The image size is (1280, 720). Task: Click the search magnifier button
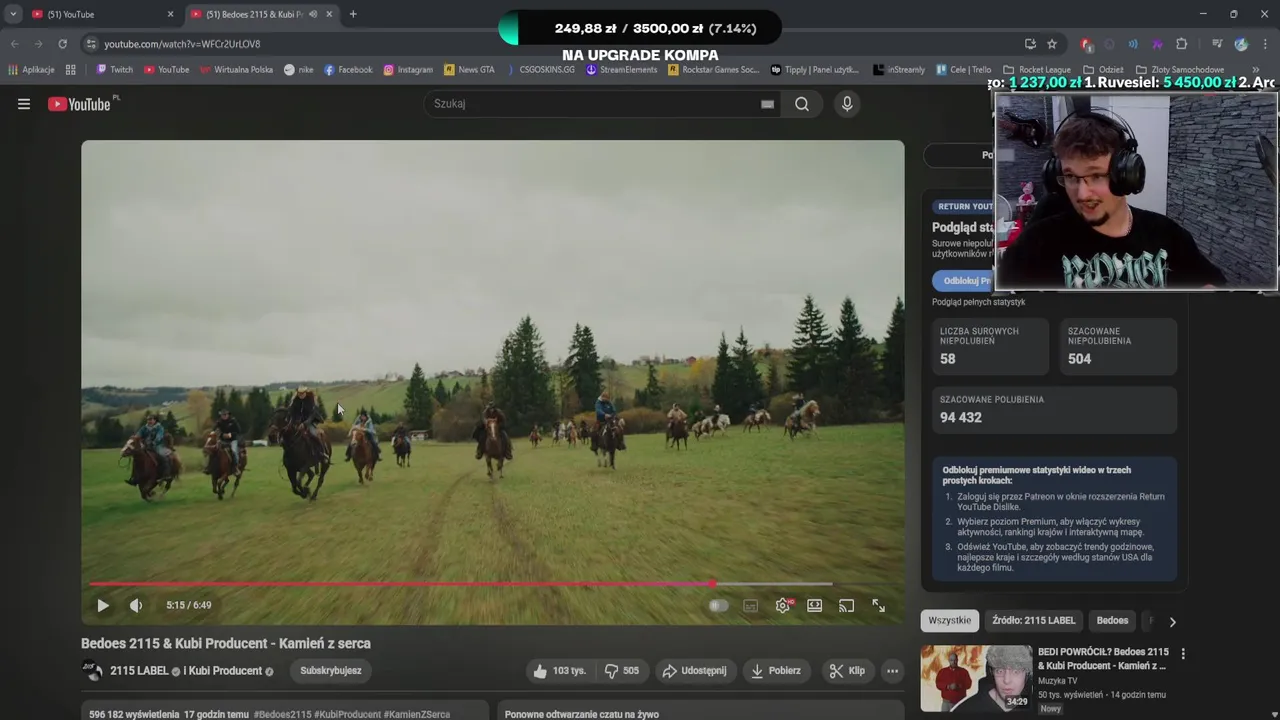[x=802, y=104]
